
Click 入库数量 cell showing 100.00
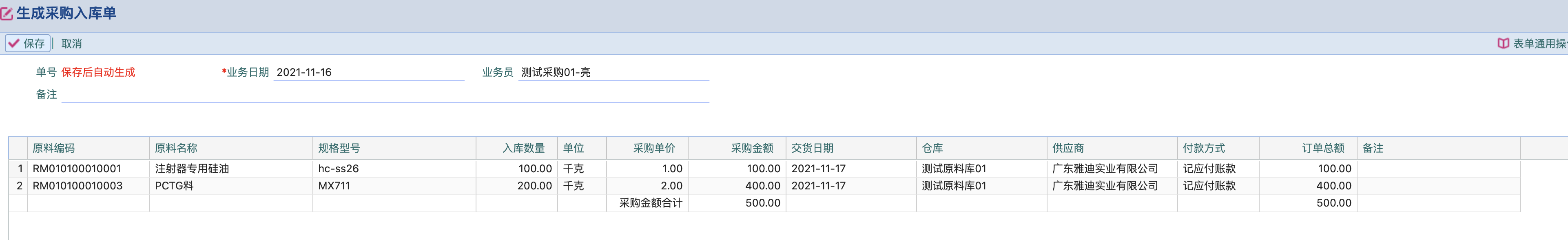534,169
